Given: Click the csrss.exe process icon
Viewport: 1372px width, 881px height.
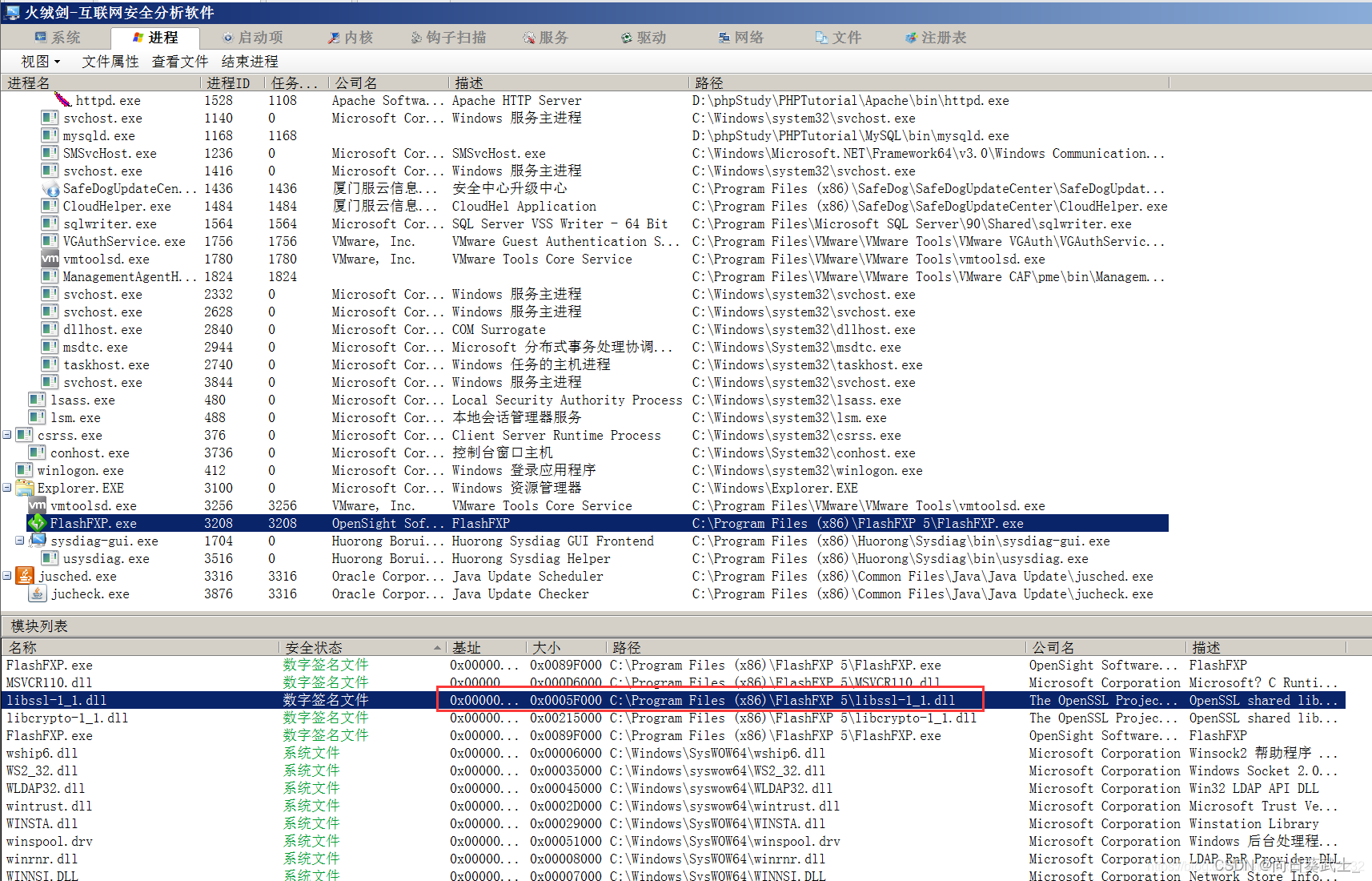Looking at the screenshot, I should click(24, 435).
